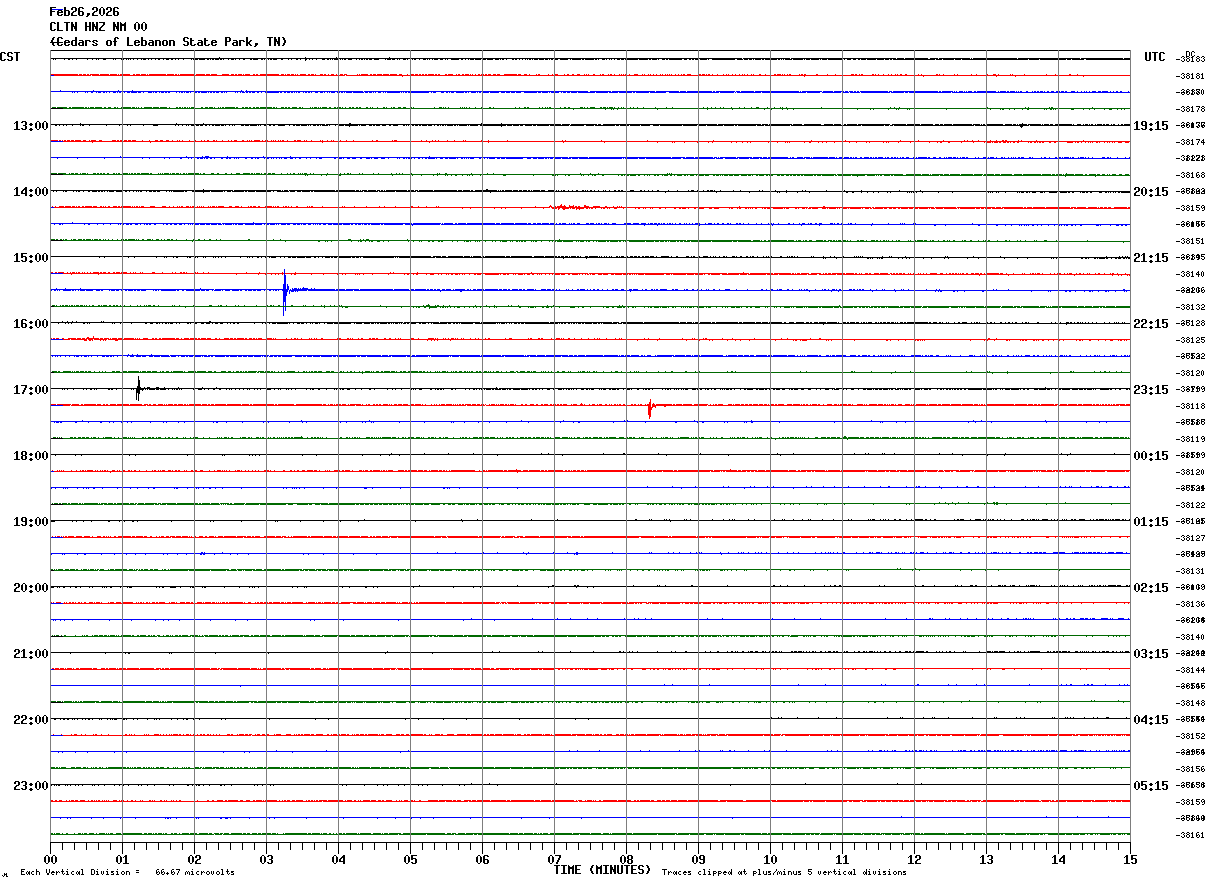Click the 21:15 UTC time label
This screenshot has width=1210, height=886.
pos(1151,258)
